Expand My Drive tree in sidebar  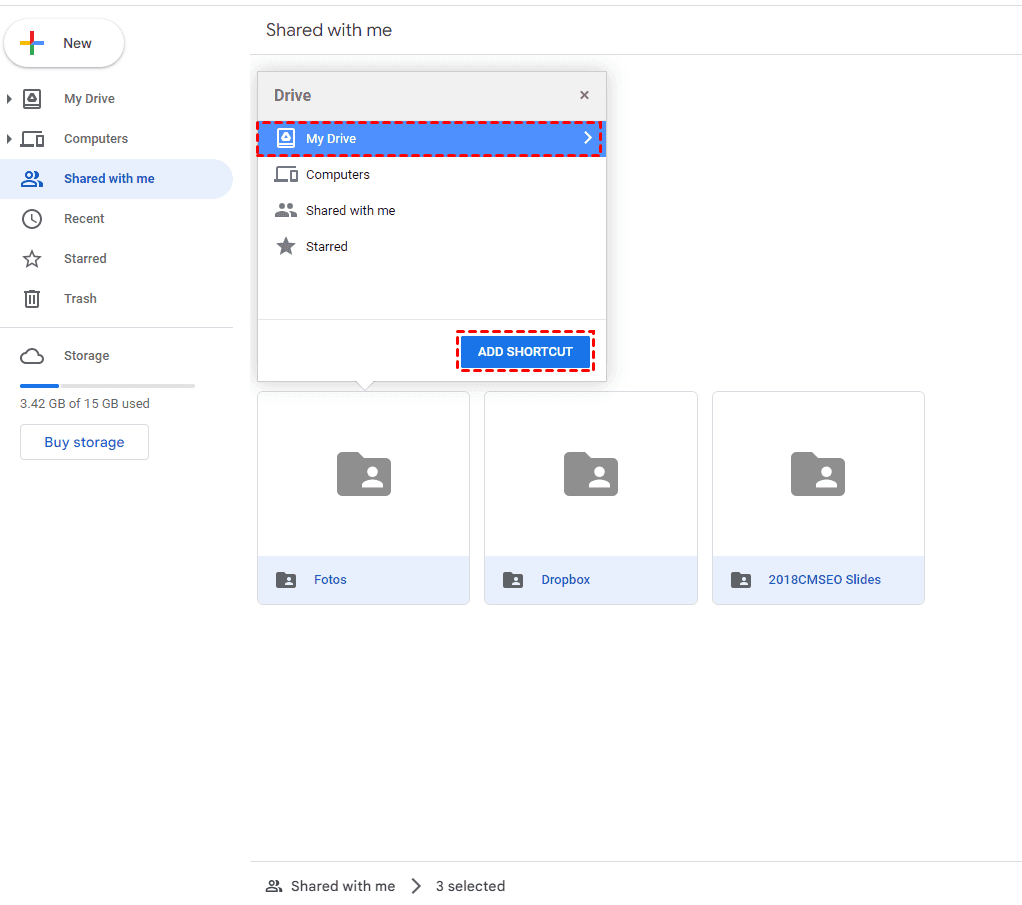[10, 99]
